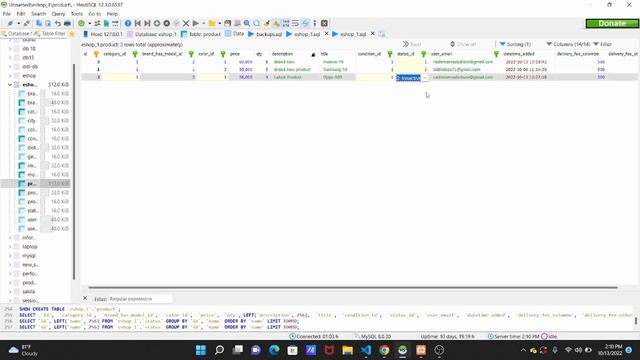Open SQL file with the folder icon
Viewport: 640px width, 360px height.
click(x=211, y=24)
